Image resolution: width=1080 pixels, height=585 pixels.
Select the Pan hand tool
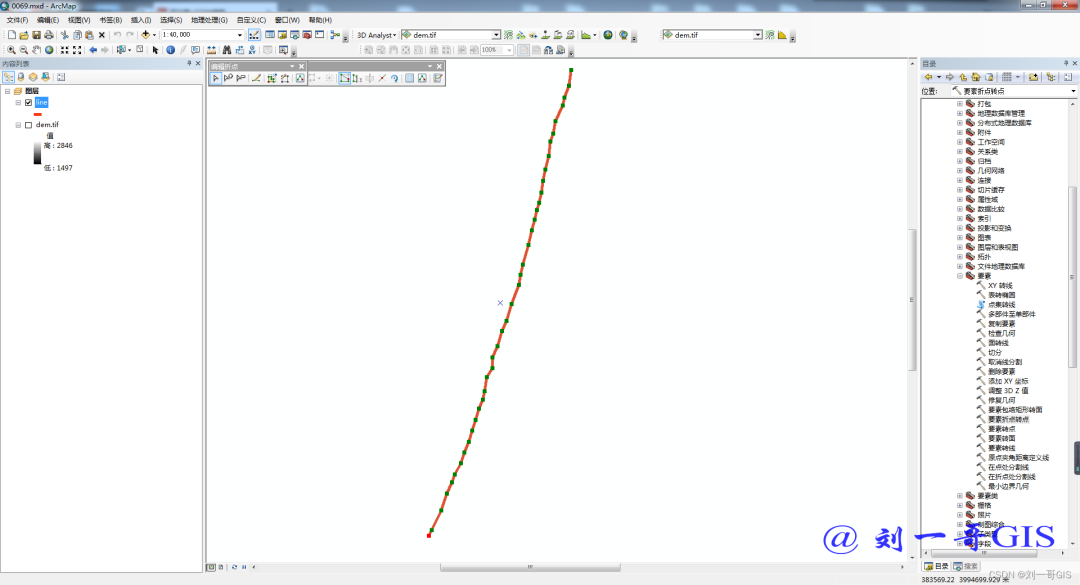(x=37, y=50)
